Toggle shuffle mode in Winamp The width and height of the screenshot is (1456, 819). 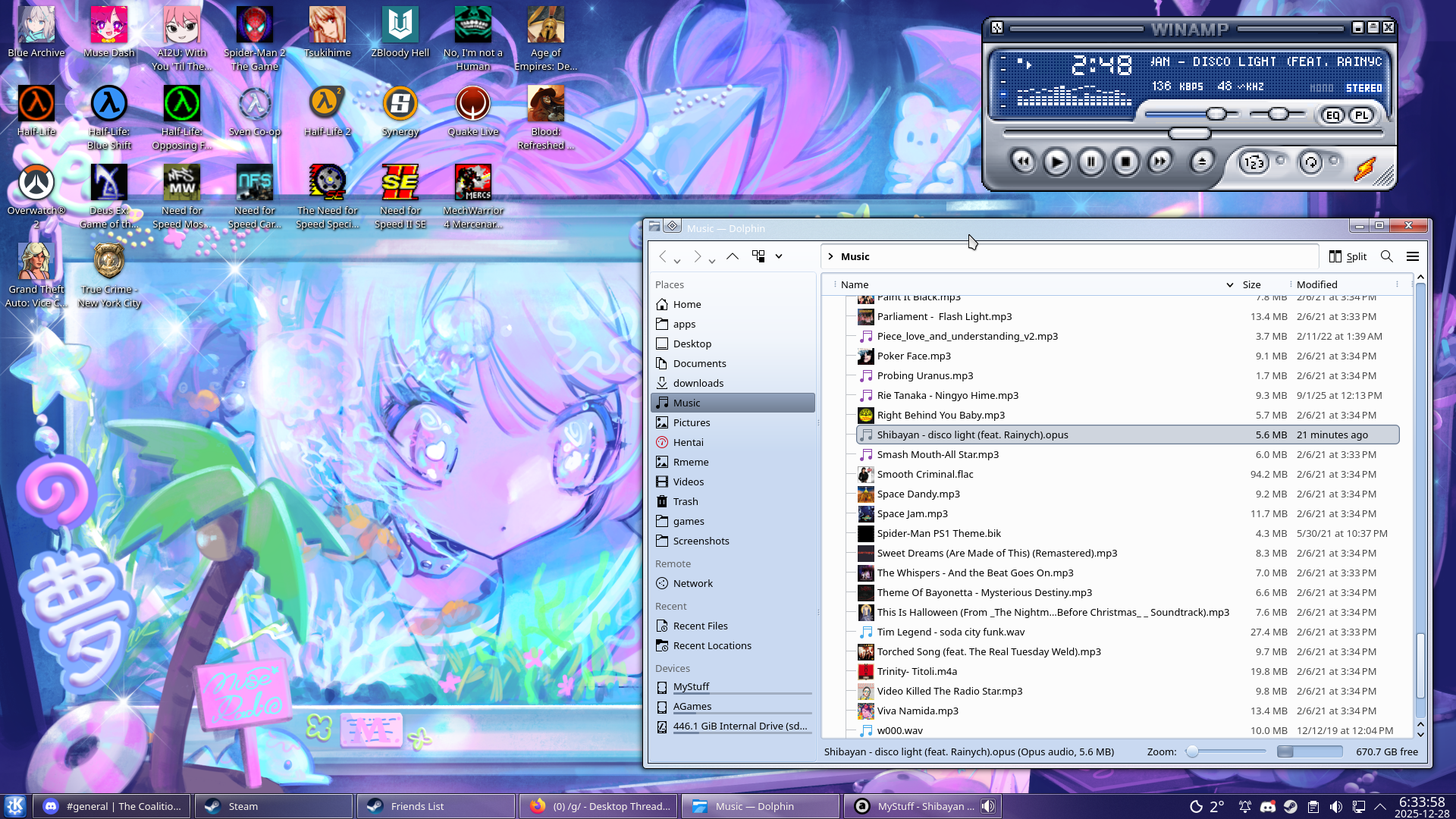1254,162
